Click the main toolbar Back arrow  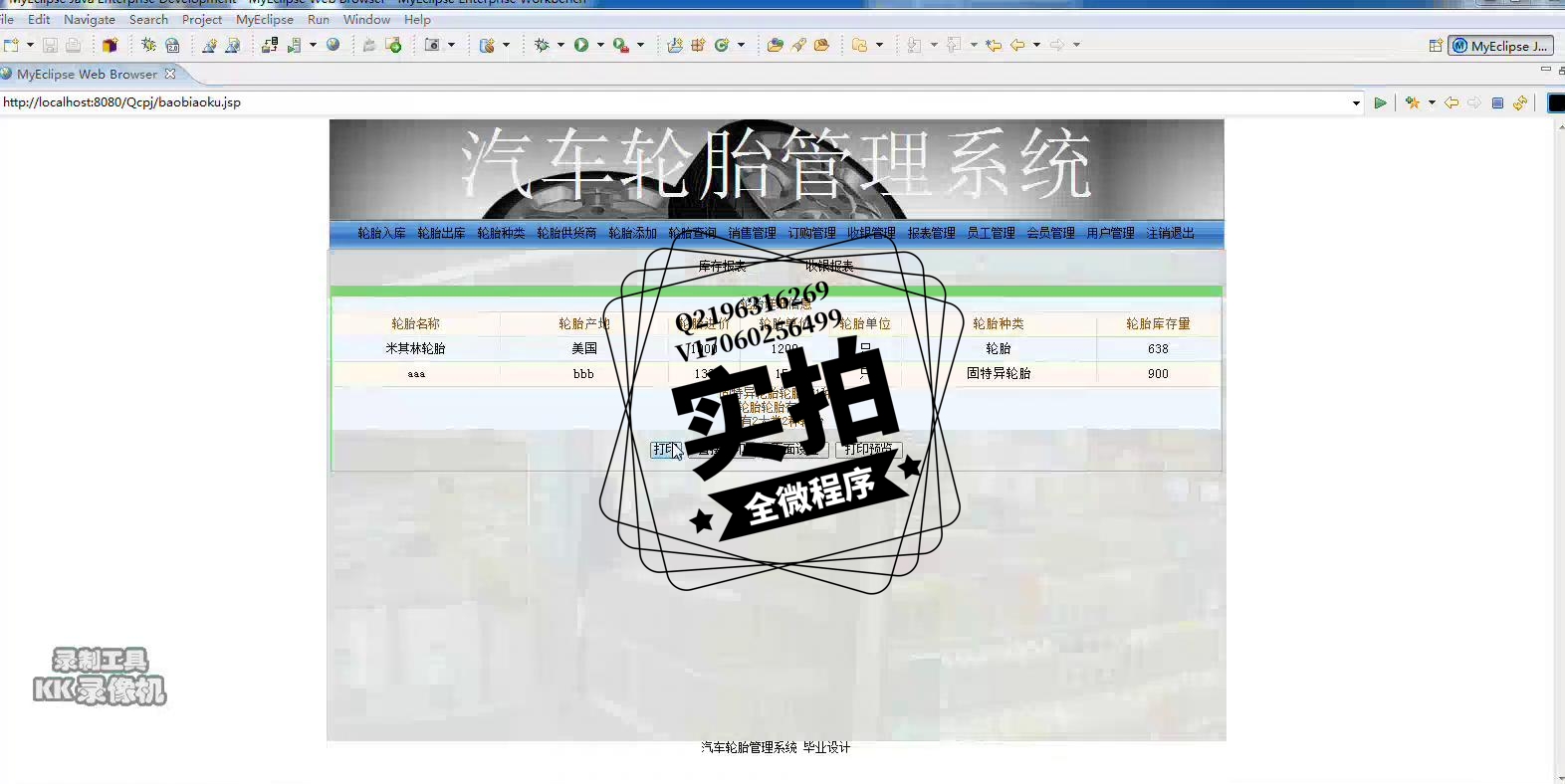point(1017,45)
